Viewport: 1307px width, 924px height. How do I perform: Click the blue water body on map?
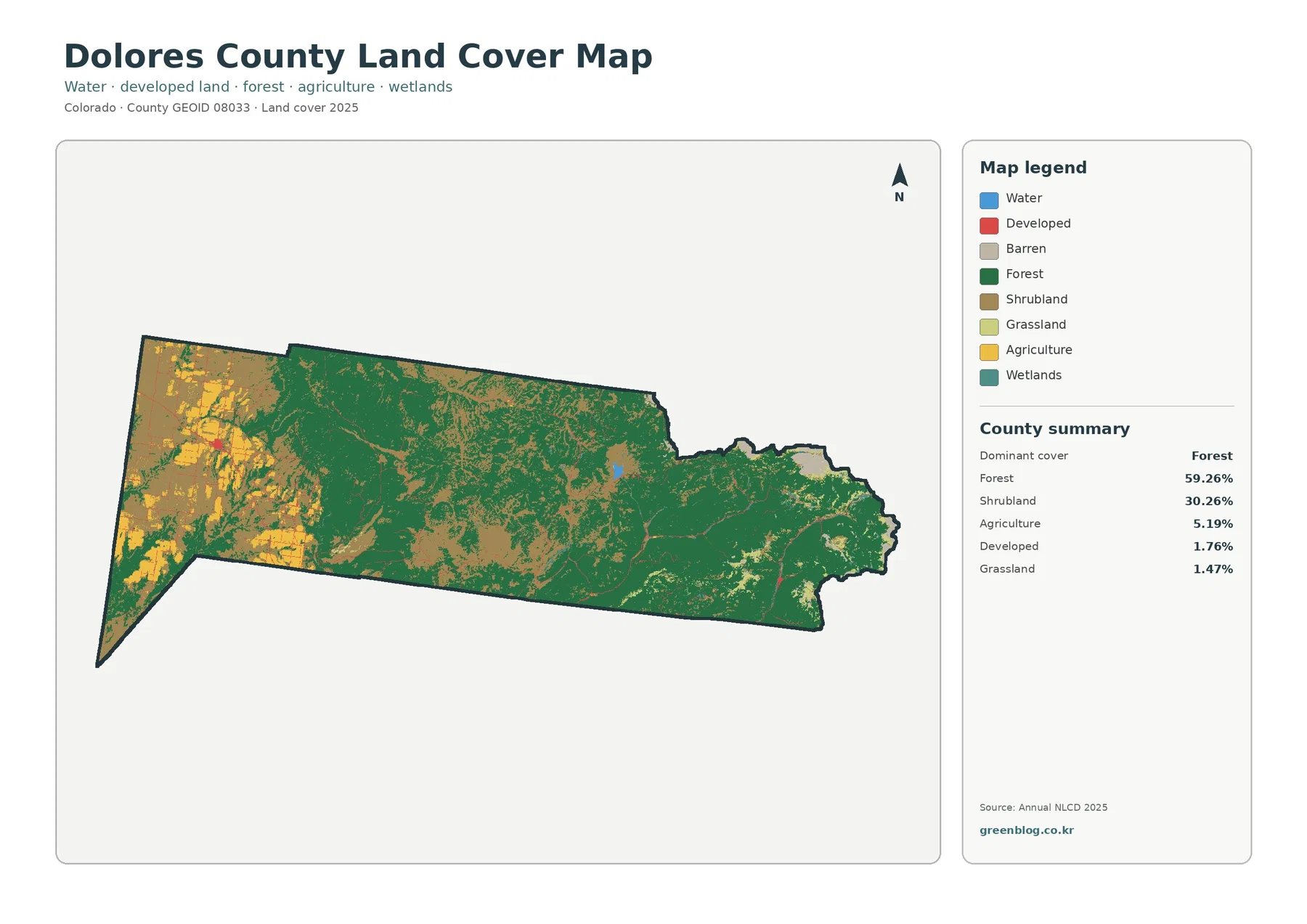tap(617, 470)
